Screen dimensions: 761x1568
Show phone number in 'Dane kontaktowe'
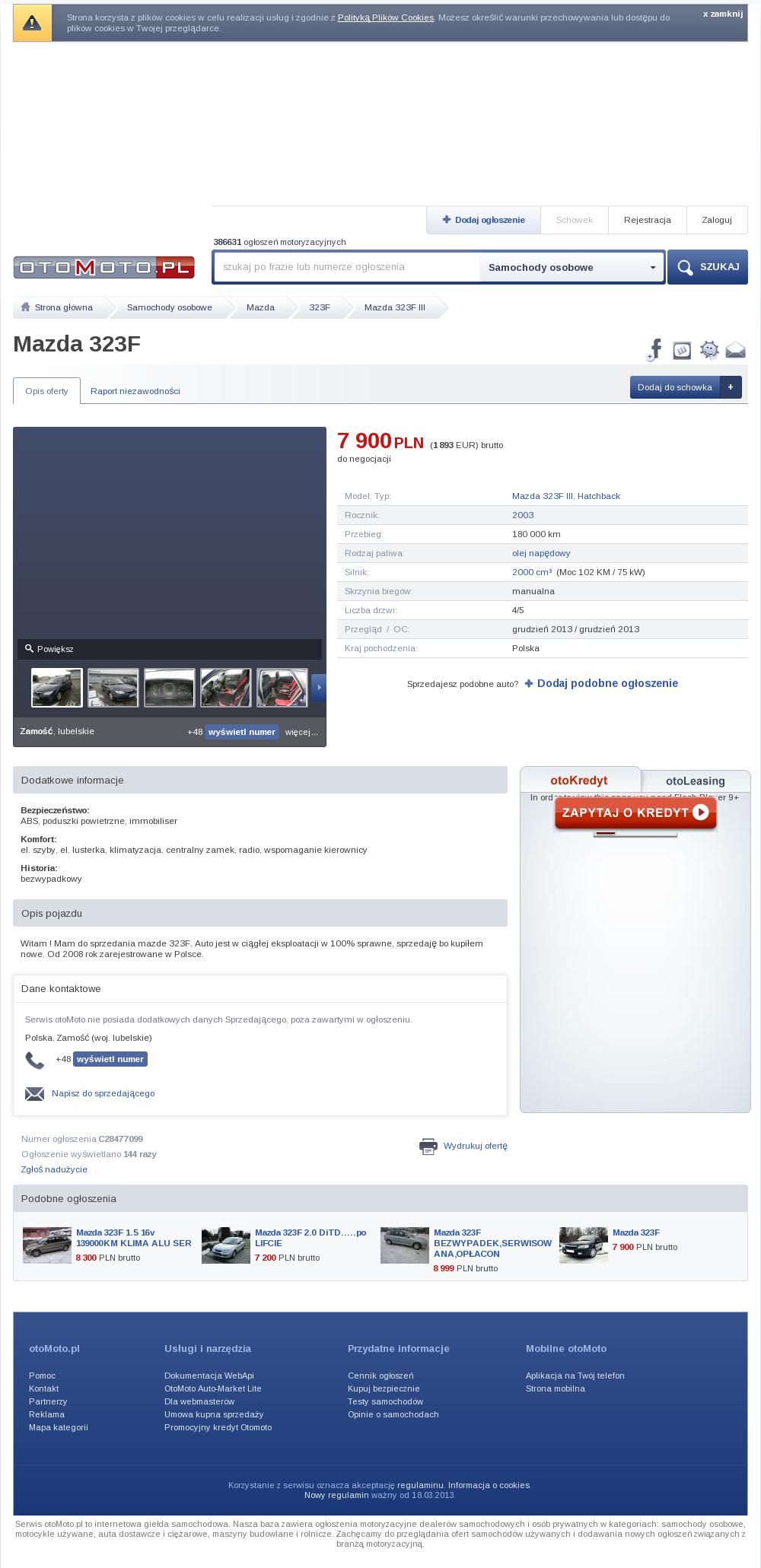coord(110,1059)
